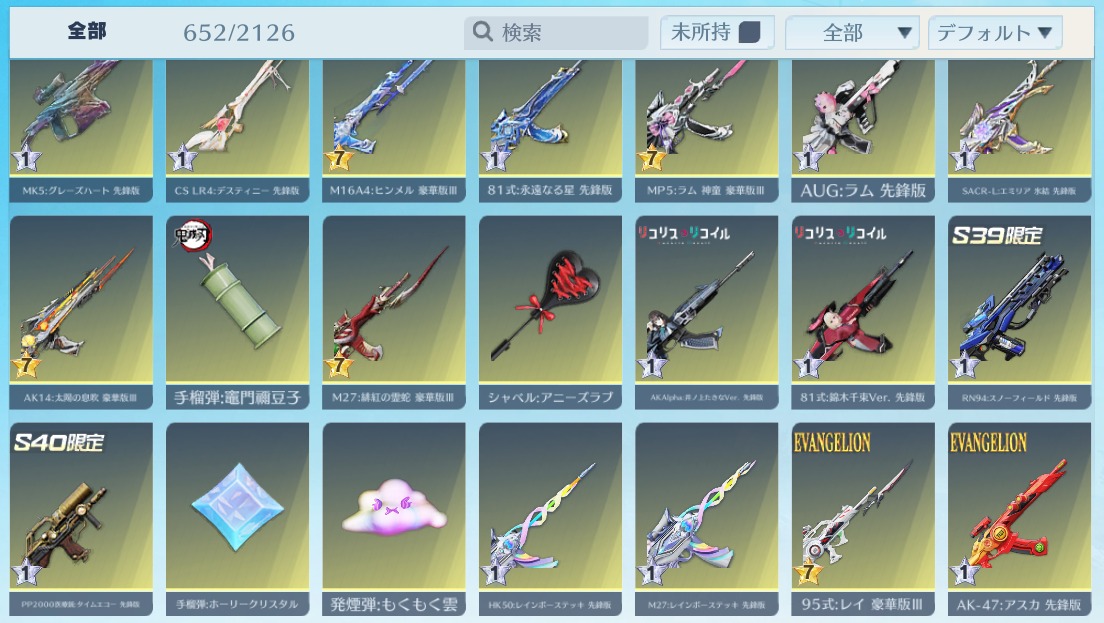Select the HK50:レインボーステッキ rainbow skin

pos(550,520)
